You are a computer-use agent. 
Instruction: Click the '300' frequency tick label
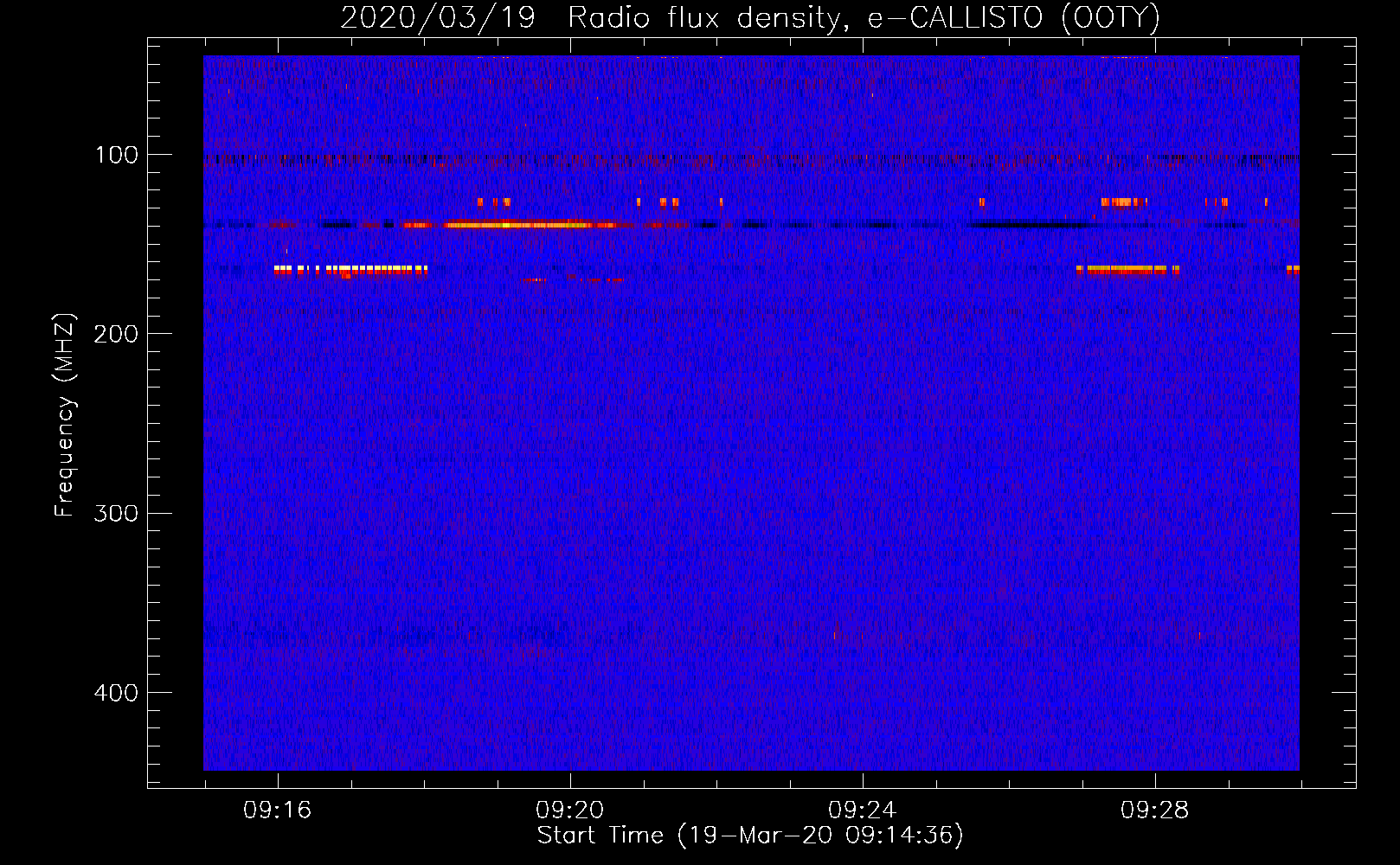pyautogui.click(x=116, y=513)
